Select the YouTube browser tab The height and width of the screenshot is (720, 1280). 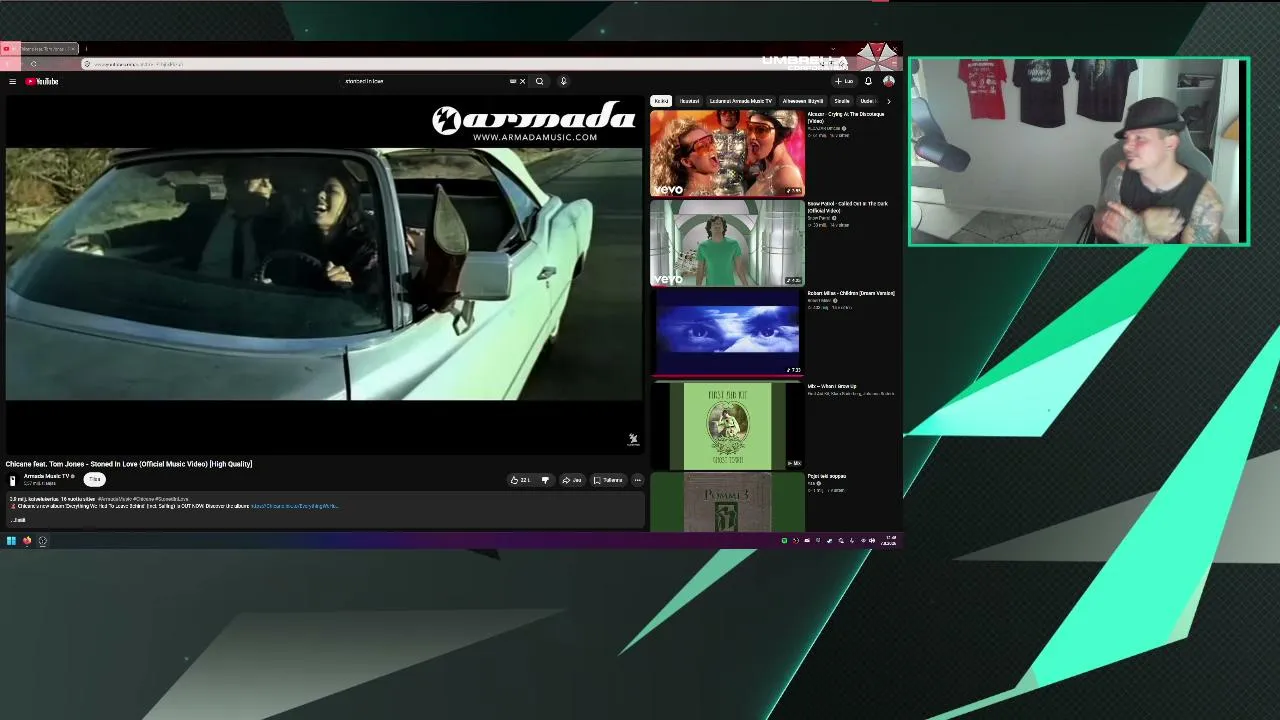pos(40,49)
